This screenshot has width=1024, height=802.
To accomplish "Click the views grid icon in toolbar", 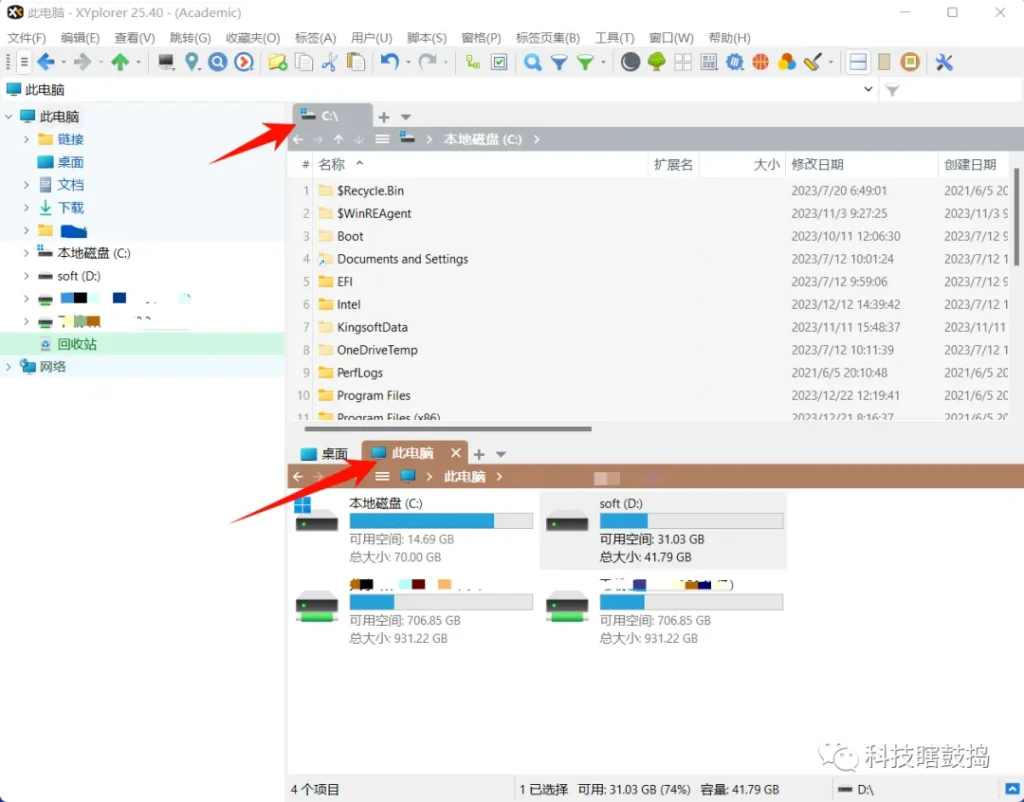I will tap(683, 62).
